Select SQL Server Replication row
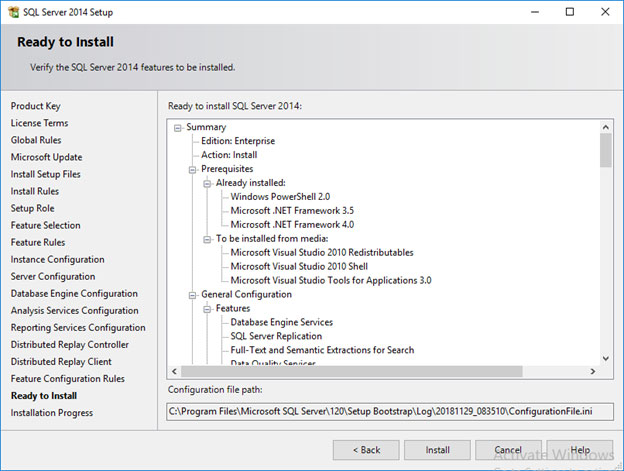 (276, 336)
